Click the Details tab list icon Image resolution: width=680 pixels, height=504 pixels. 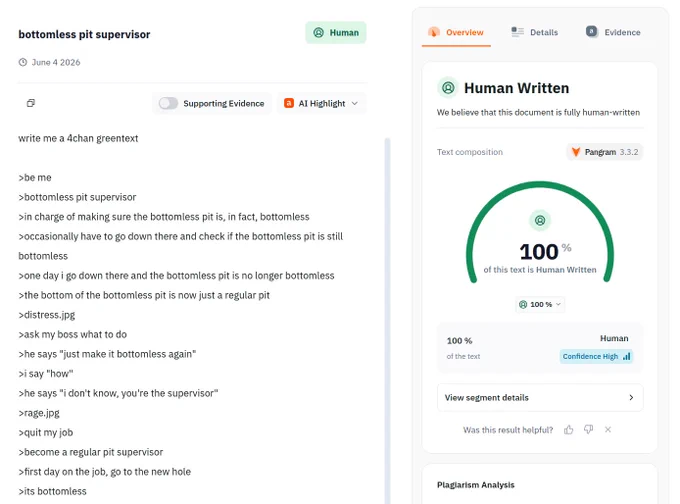517,32
